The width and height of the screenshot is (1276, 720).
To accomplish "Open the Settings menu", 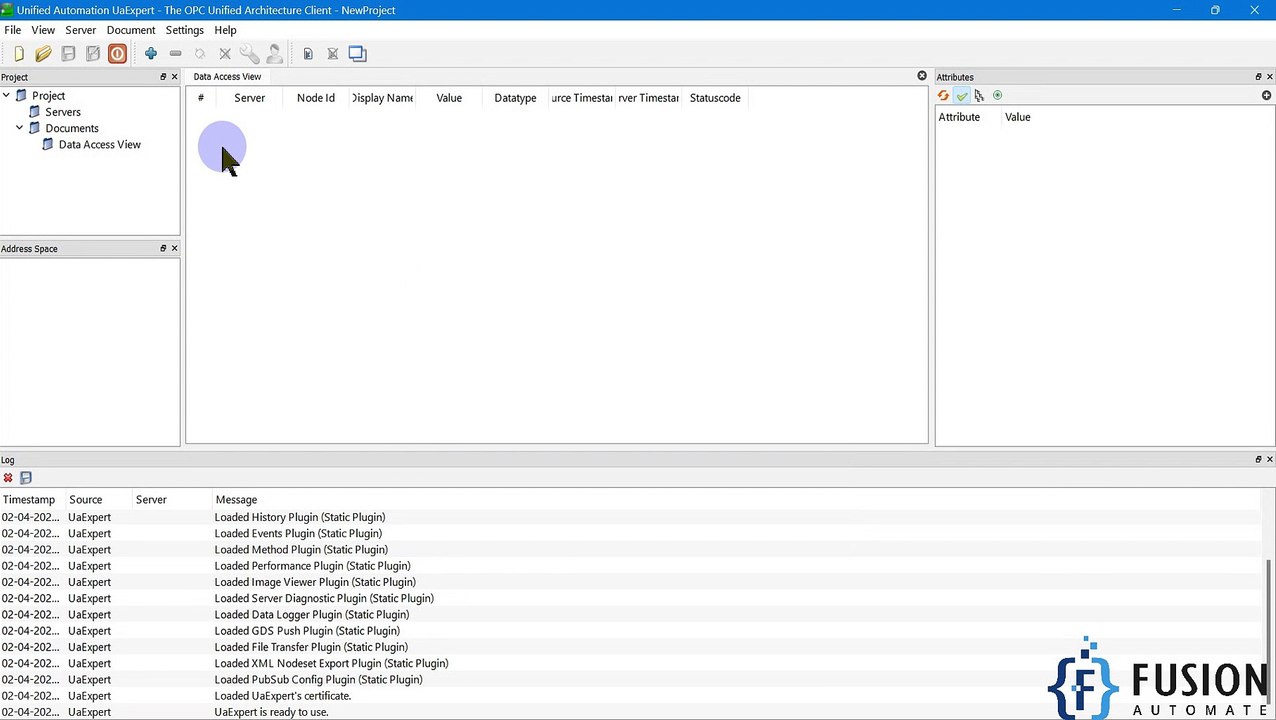I will pos(185,30).
